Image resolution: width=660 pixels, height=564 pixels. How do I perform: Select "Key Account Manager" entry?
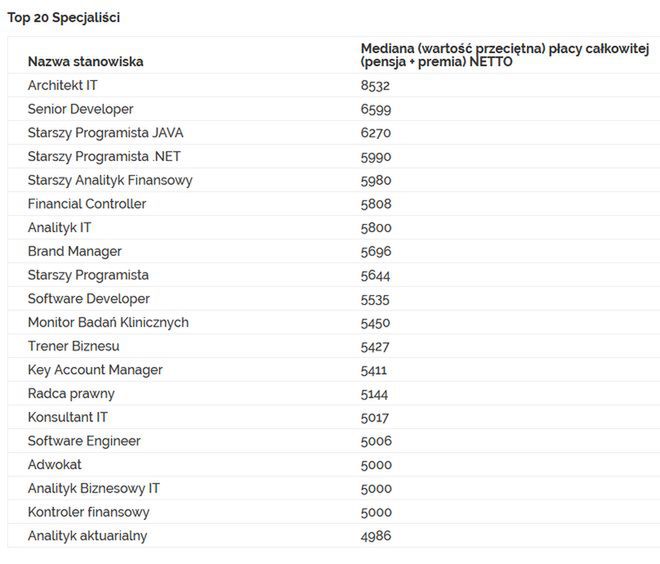95,370
